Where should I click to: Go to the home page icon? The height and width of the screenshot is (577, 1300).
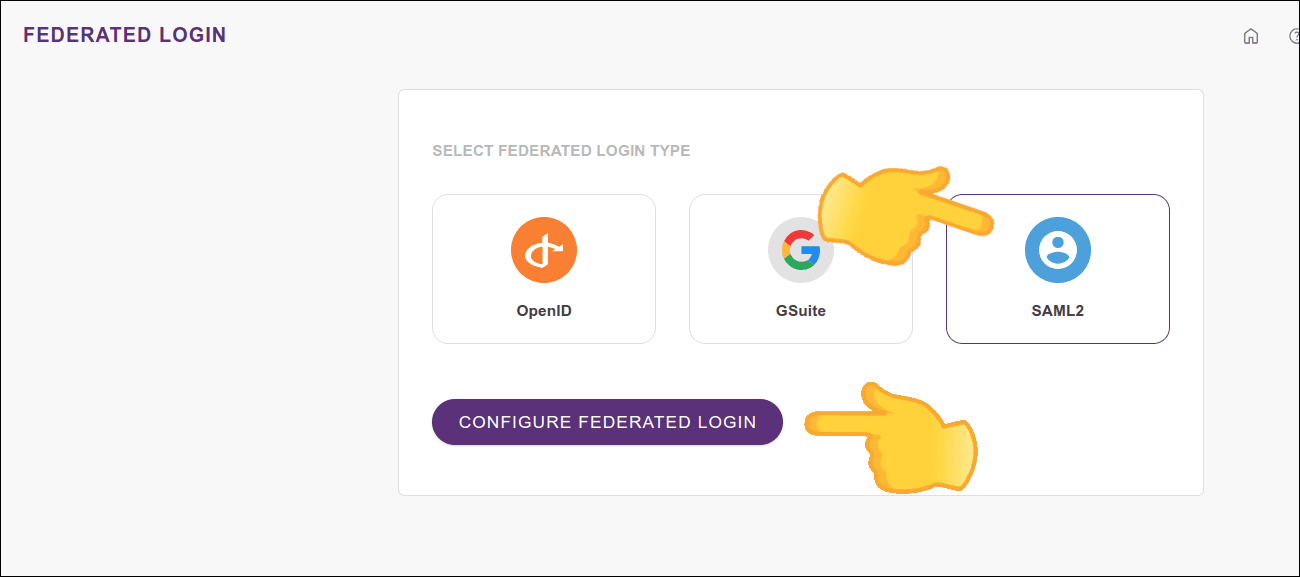1250,37
